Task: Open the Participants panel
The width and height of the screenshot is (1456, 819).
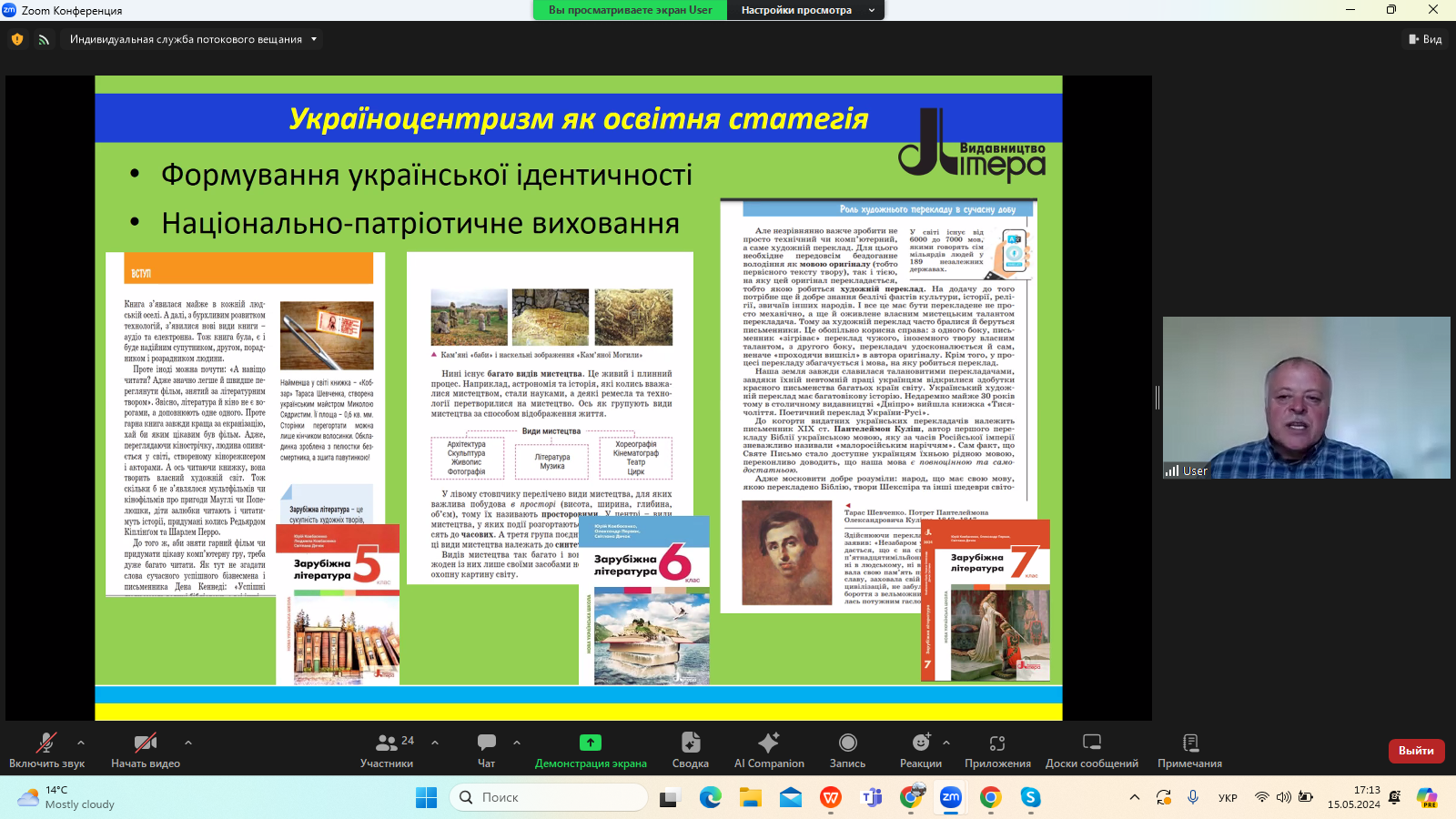Action: pos(387,751)
